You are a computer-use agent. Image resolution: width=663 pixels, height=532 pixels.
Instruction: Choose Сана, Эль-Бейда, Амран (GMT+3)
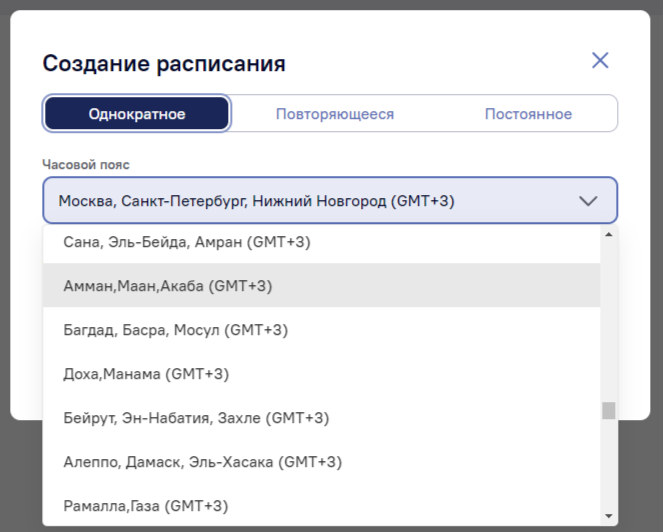click(187, 242)
